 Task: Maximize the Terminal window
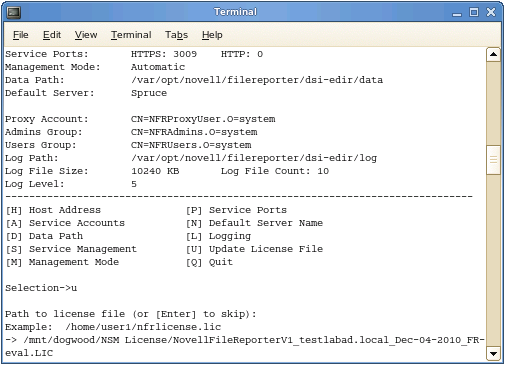pos(474,12)
